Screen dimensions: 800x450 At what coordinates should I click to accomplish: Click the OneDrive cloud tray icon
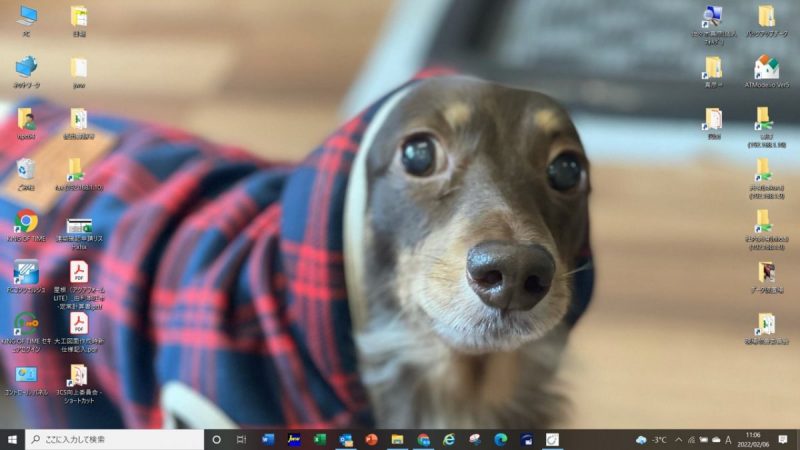716,439
